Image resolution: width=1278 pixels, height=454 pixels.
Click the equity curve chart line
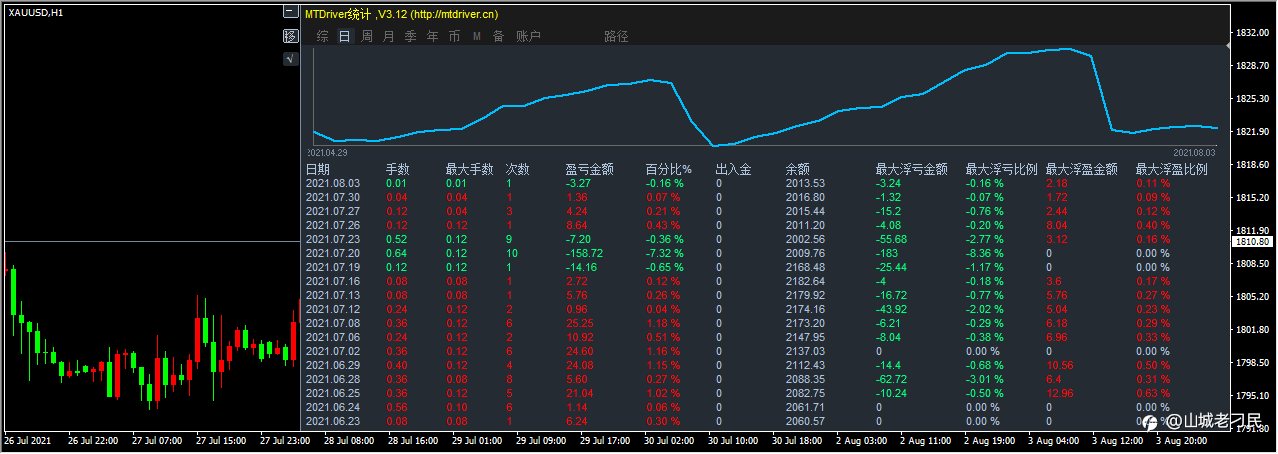coord(766,97)
